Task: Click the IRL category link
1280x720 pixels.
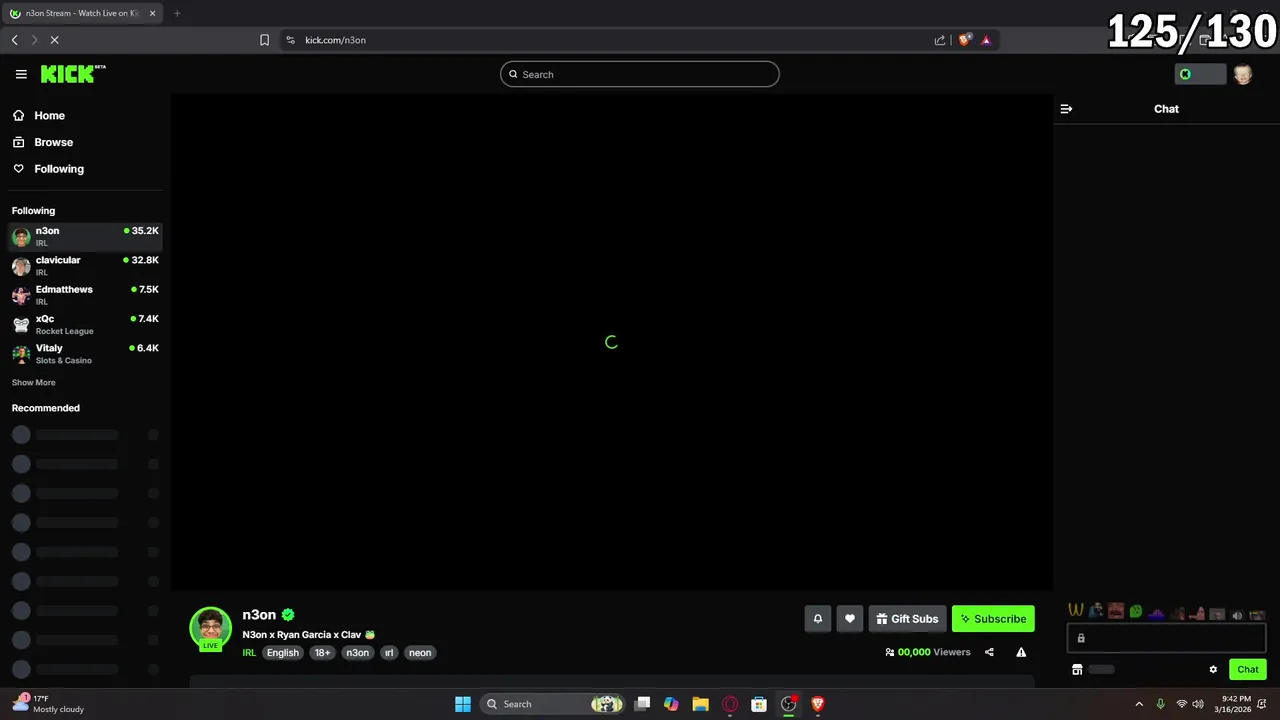Action: [x=249, y=653]
